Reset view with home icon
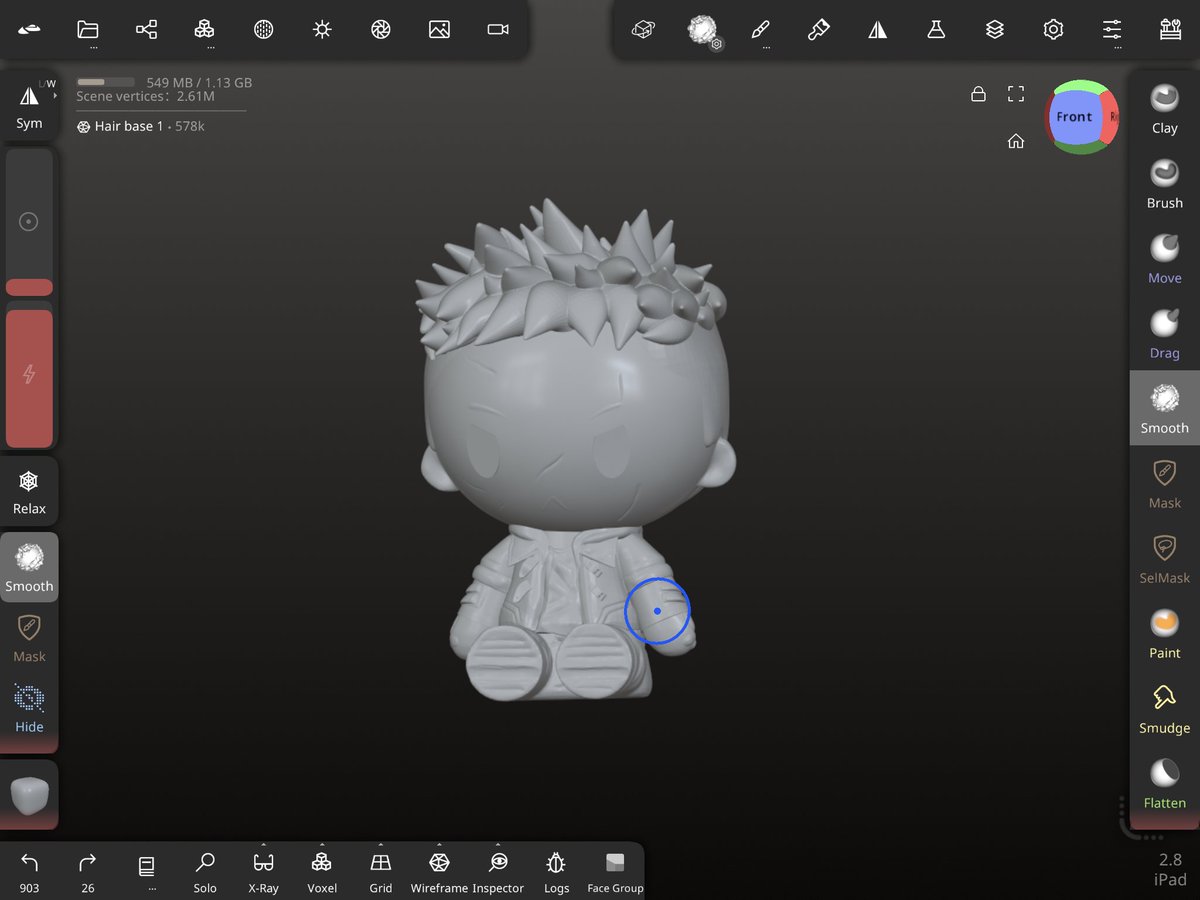The width and height of the screenshot is (1200, 900). (x=1016, y=141)
